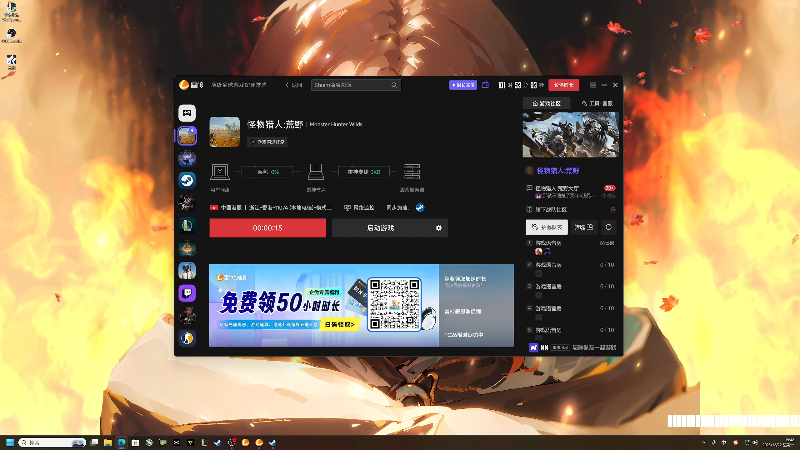800x450 pixels.
Task: Open the Monster Hunter community banner image
Action: point(570,135)
